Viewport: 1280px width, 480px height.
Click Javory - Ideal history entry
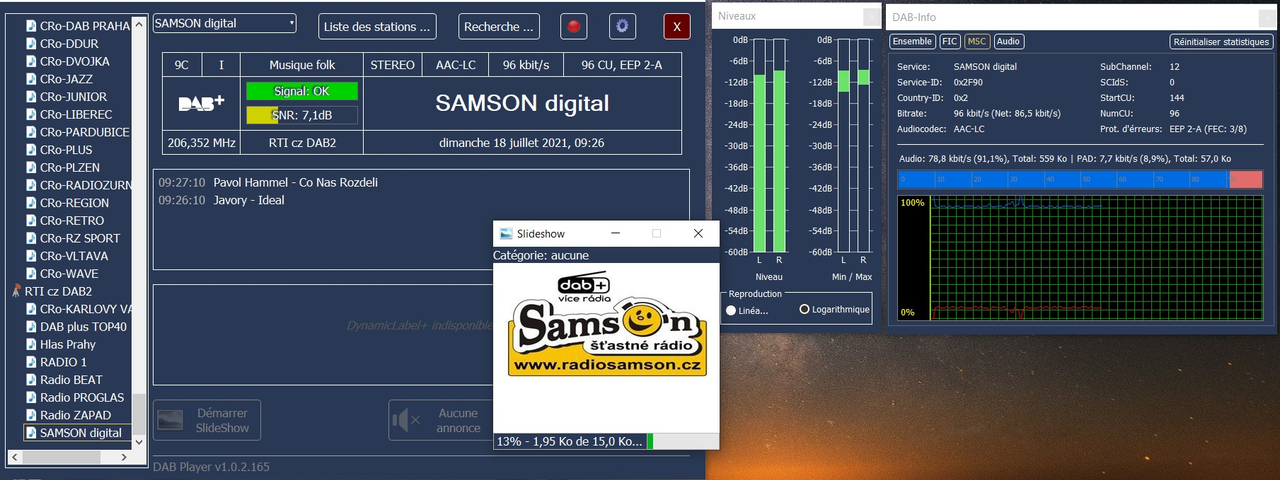click(x=249, y=200)
